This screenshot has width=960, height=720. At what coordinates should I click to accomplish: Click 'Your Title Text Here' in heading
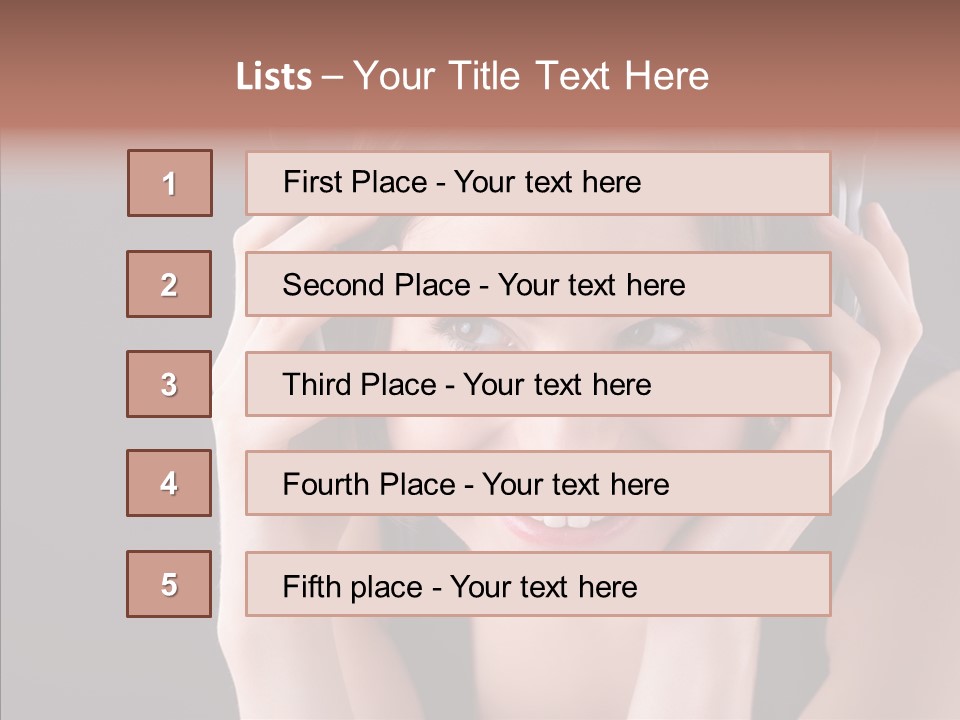point(531,77)
